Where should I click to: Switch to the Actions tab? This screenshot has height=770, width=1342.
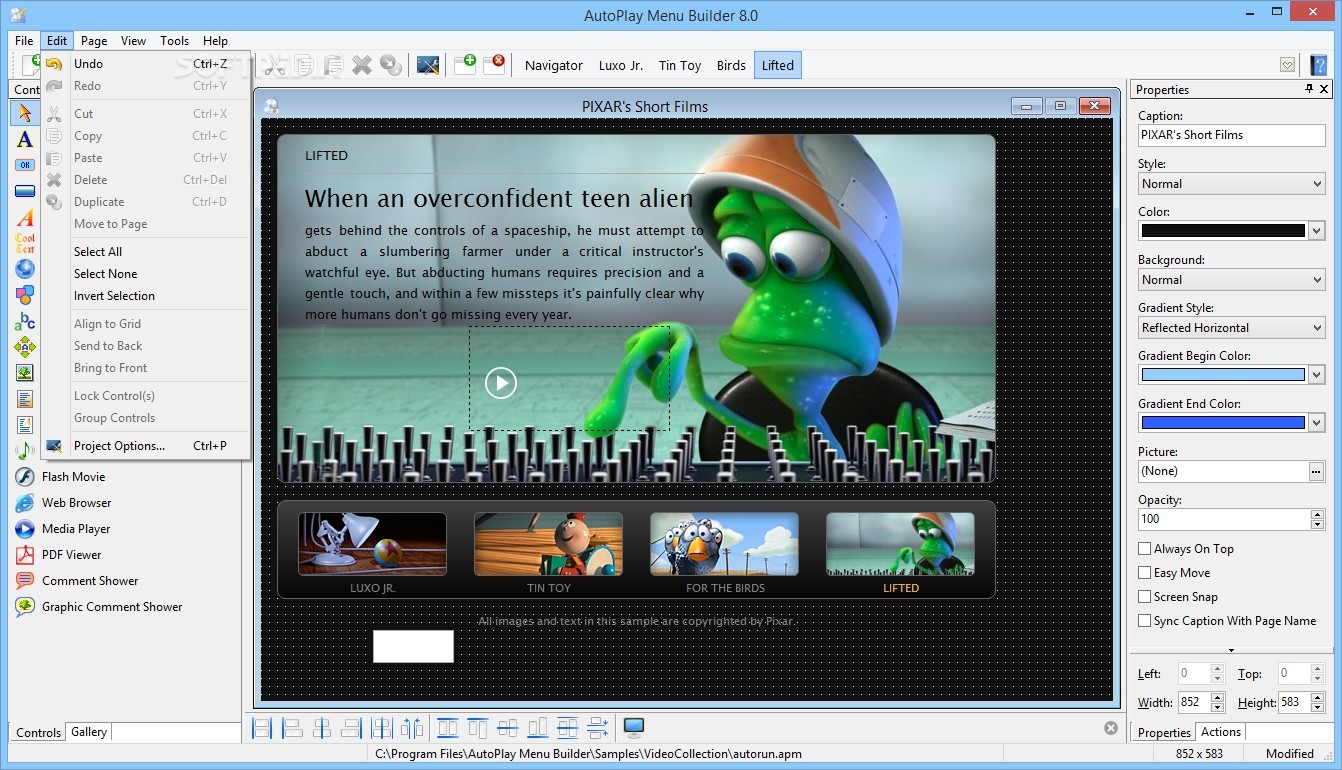point(1220,732)
